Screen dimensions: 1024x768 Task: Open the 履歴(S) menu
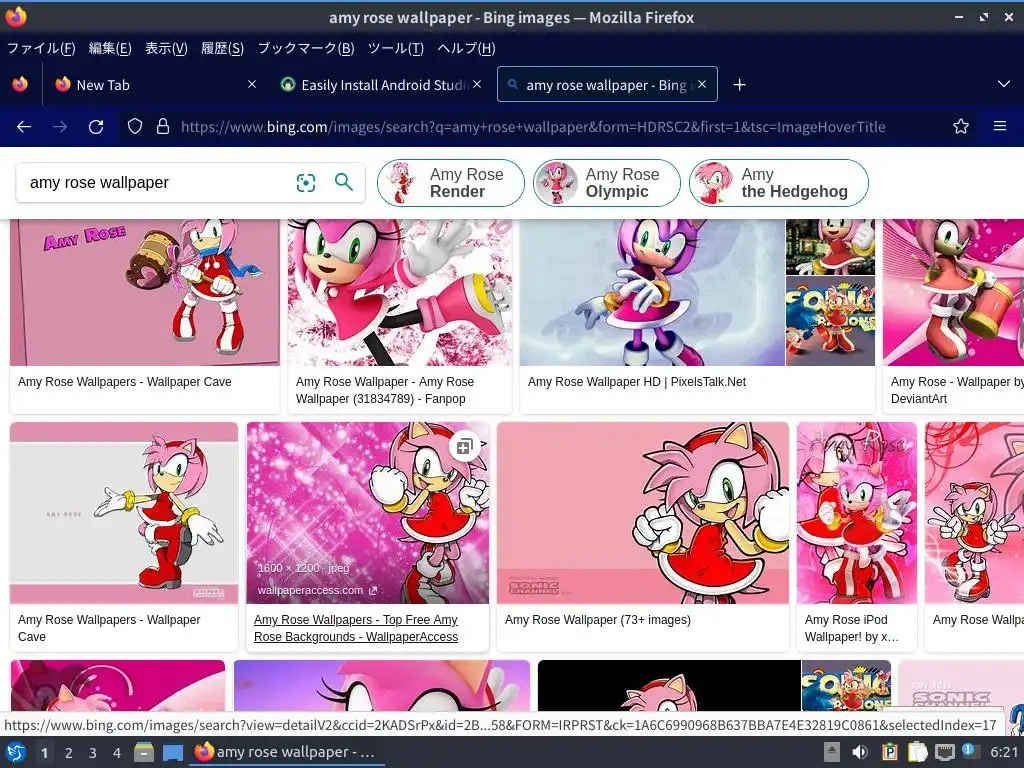(x=222, y=48)
